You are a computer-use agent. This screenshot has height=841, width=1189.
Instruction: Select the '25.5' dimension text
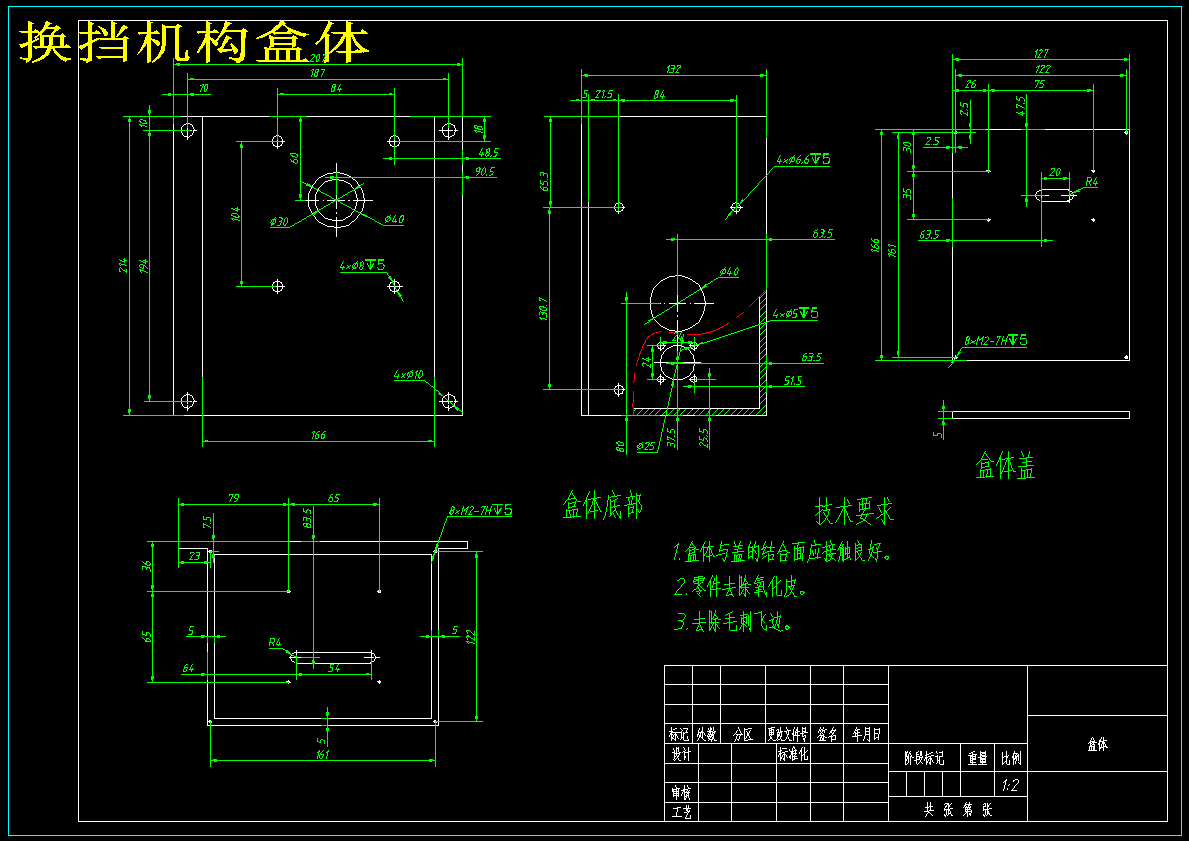coord(704,438)
